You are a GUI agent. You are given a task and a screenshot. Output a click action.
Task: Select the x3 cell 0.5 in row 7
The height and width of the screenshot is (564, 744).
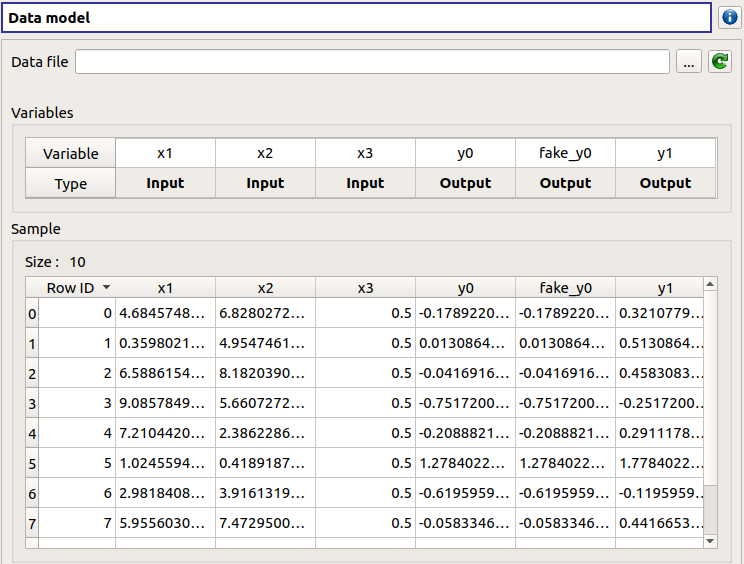tap(365, 524)
